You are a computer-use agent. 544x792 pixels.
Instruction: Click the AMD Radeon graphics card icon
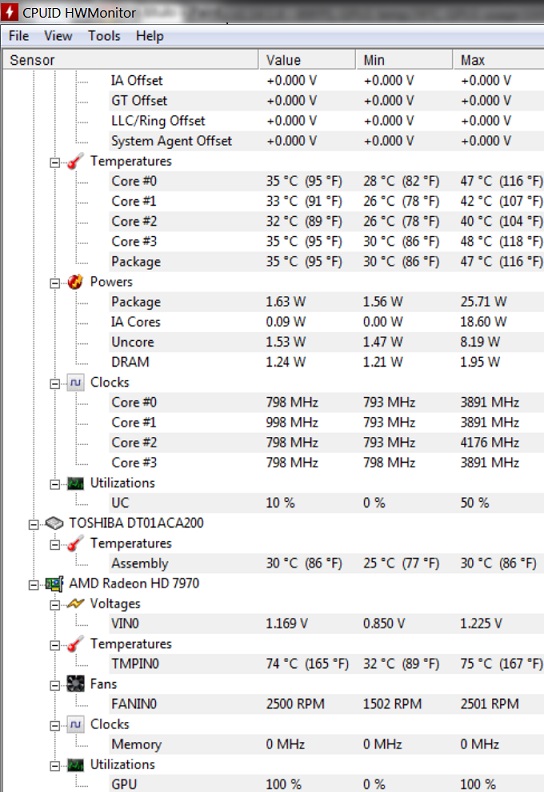tap(54, 584)
